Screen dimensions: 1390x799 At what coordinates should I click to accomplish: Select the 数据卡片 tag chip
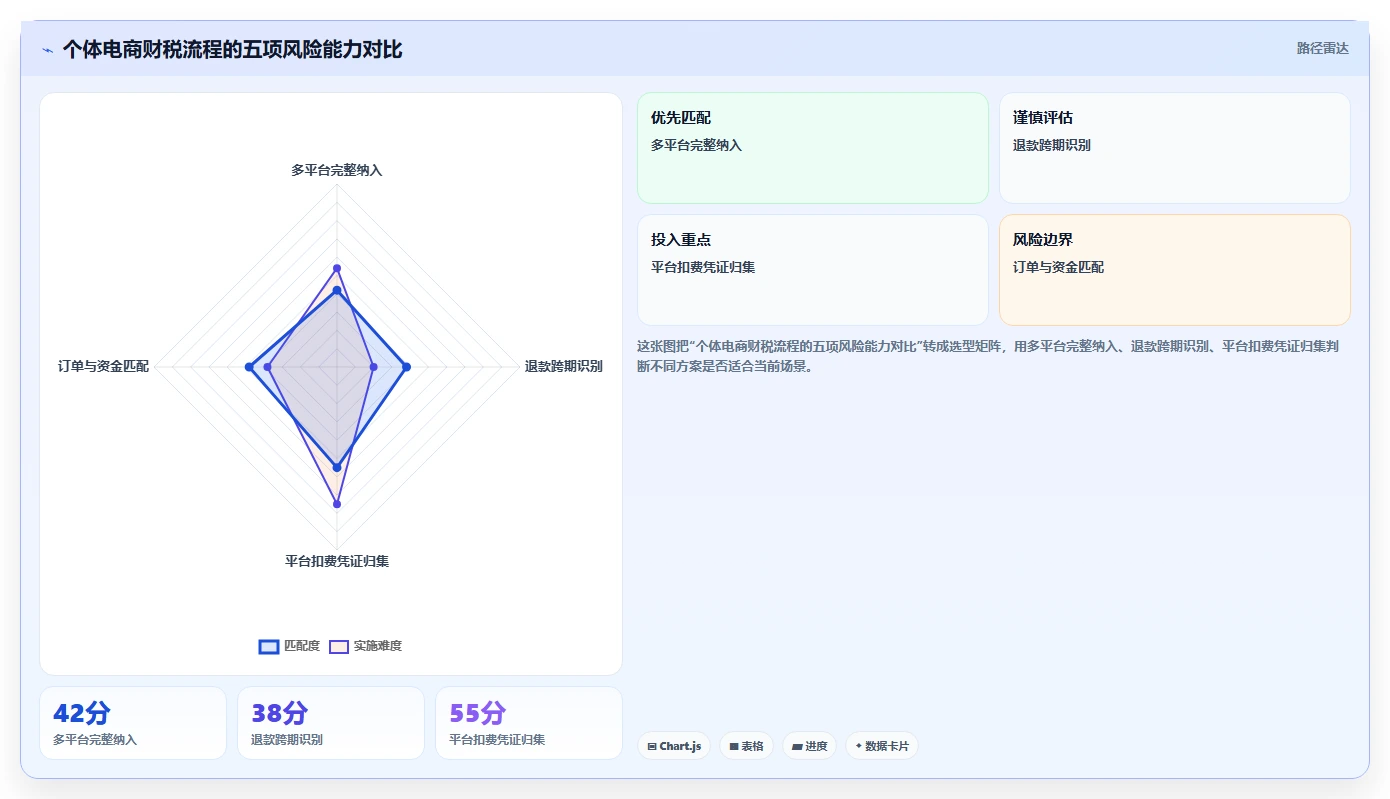pos(882,746)
